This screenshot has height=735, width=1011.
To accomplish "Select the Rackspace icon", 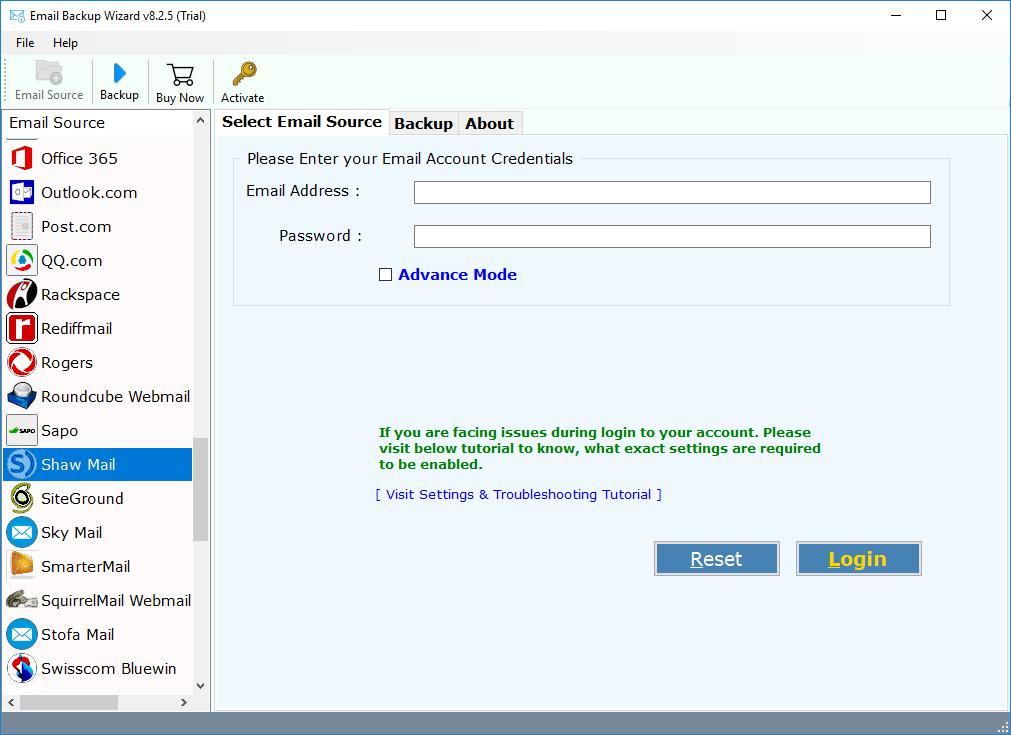I will [x=22, y=295].
